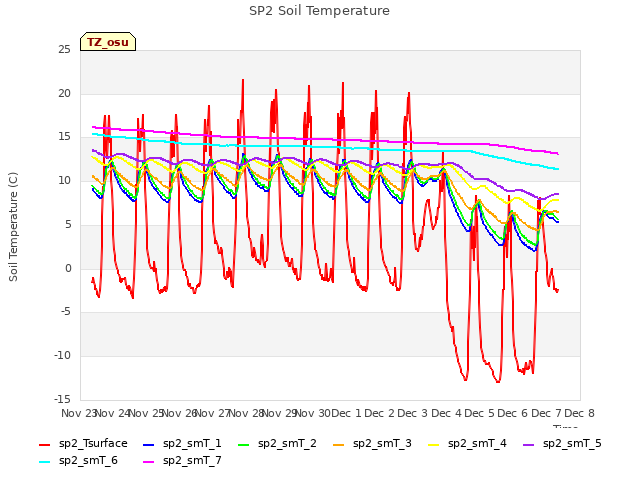Click the Soil Temperature (C) axis label
Image resolution: width=640 pixels, height=480 pixels.
pyautogui.click(x=13, y=227)
